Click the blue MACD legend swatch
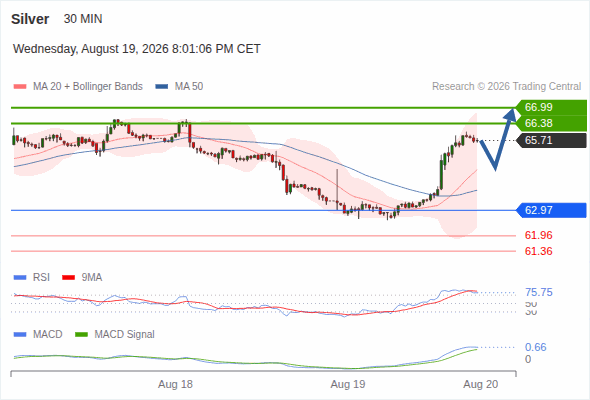Screen dimensions: 590x400 (20, 335)
